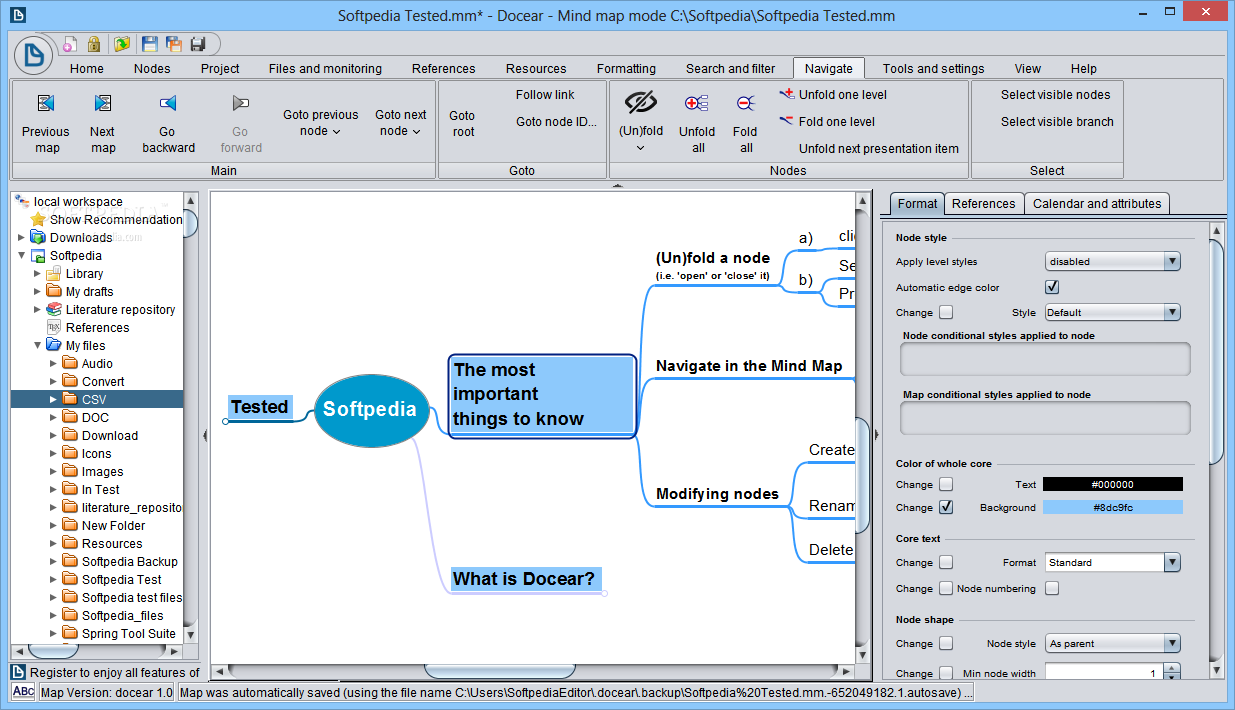
Task: Click the Go backward icon
Action: (168, 103)
